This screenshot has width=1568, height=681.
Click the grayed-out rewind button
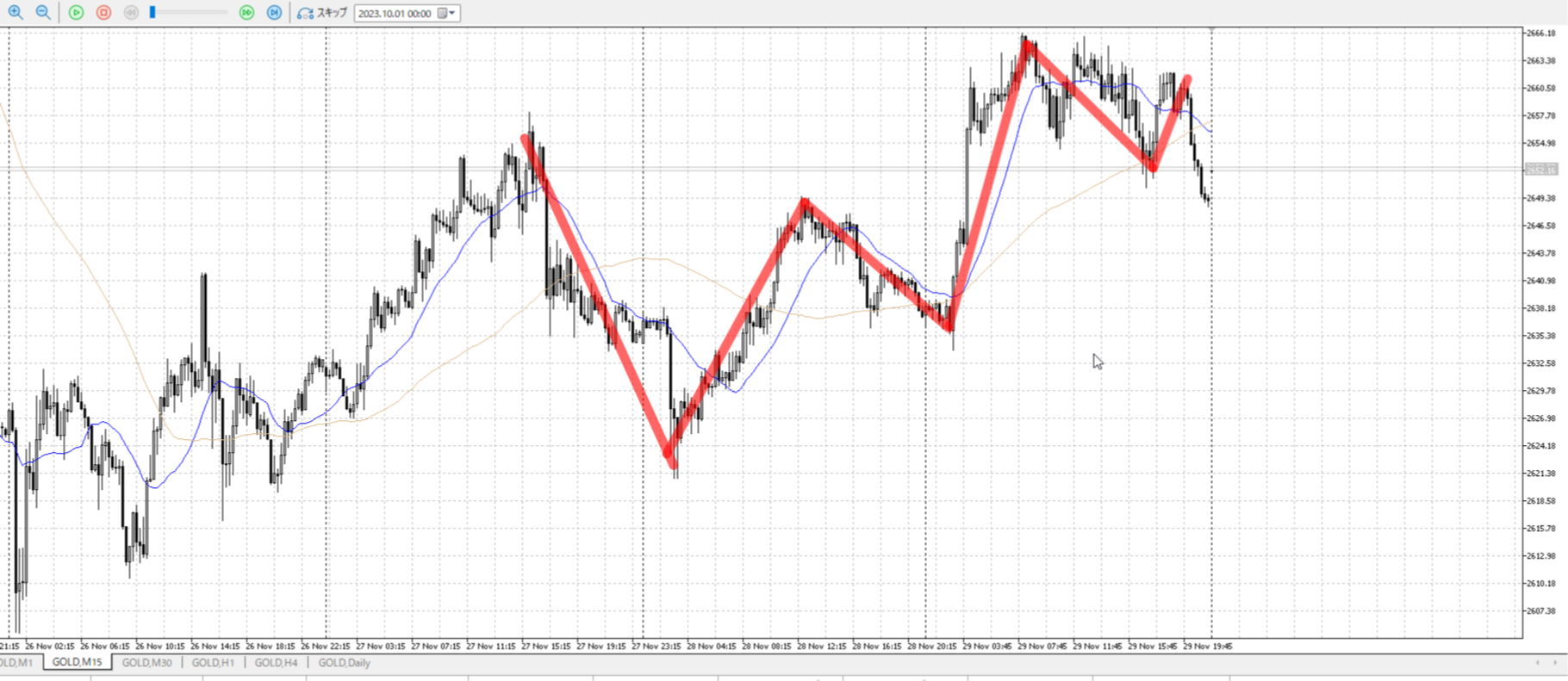(131, 13)
